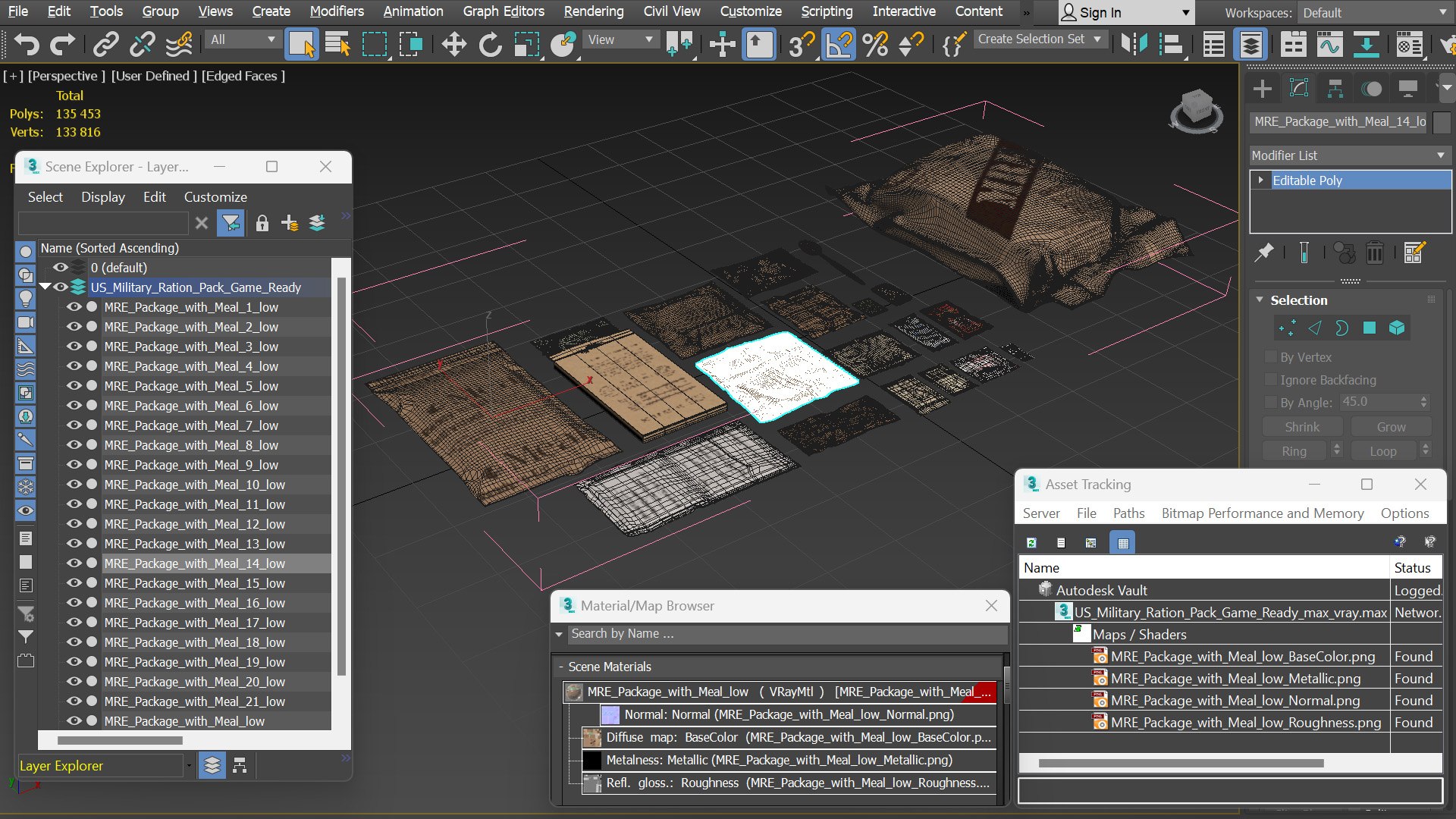Select Vertex sub-object level

1287,328
